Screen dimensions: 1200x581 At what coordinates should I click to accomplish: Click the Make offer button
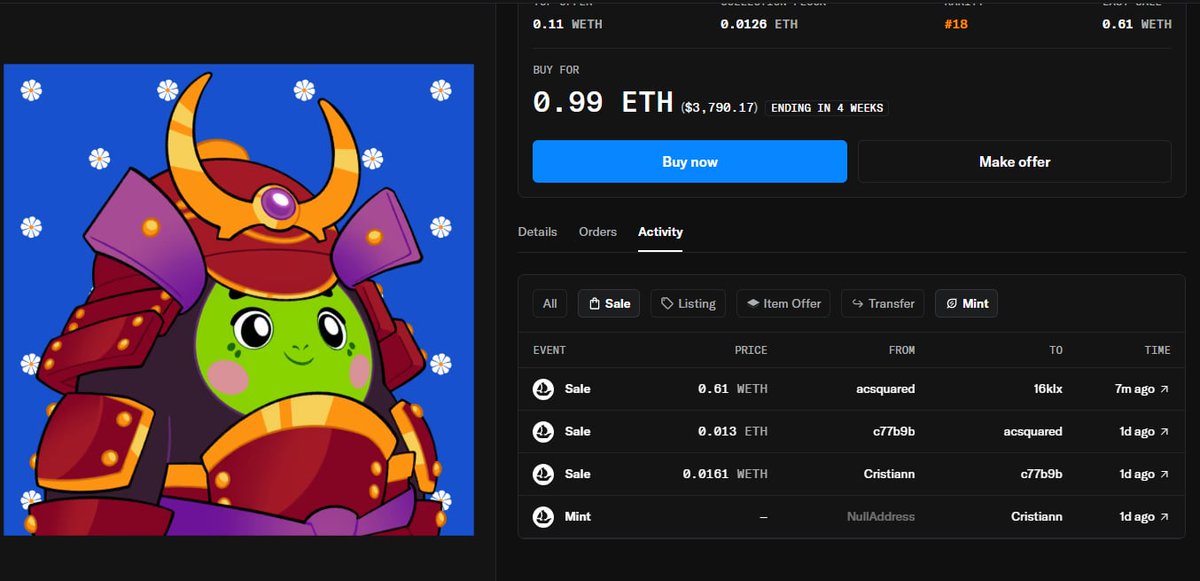[x=1014, y=161]
